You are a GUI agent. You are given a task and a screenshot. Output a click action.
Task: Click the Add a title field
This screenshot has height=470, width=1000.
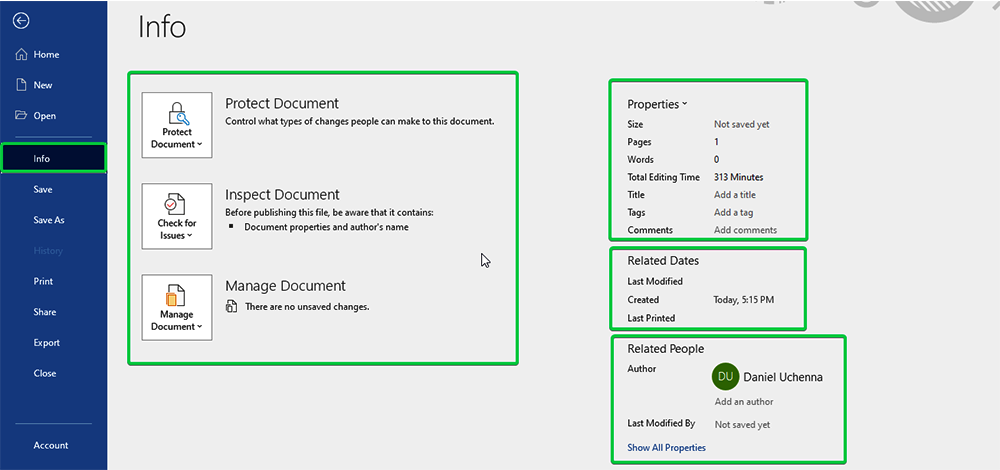(735, 195)
